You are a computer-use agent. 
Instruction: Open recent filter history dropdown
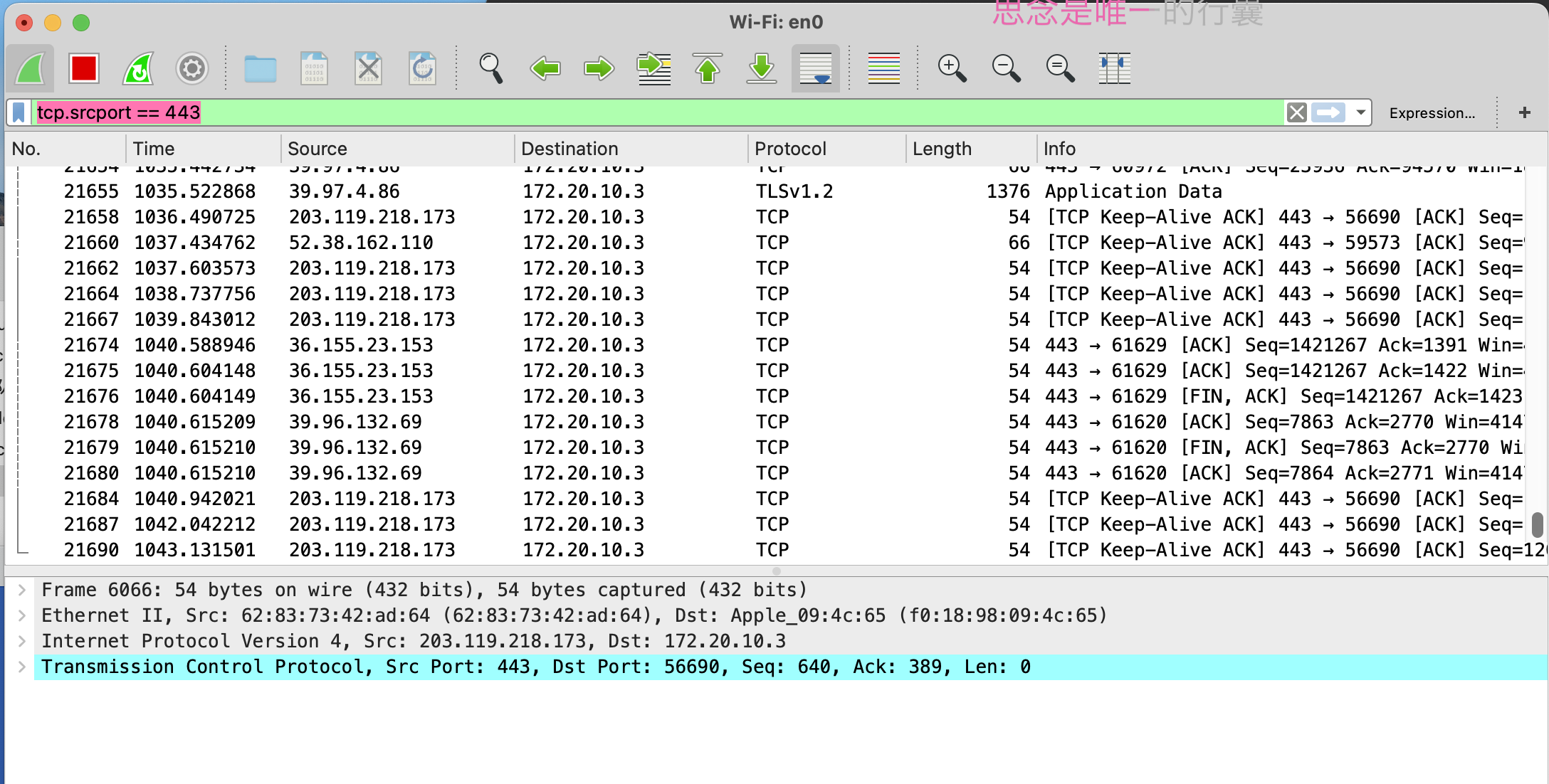(1360, 112)
